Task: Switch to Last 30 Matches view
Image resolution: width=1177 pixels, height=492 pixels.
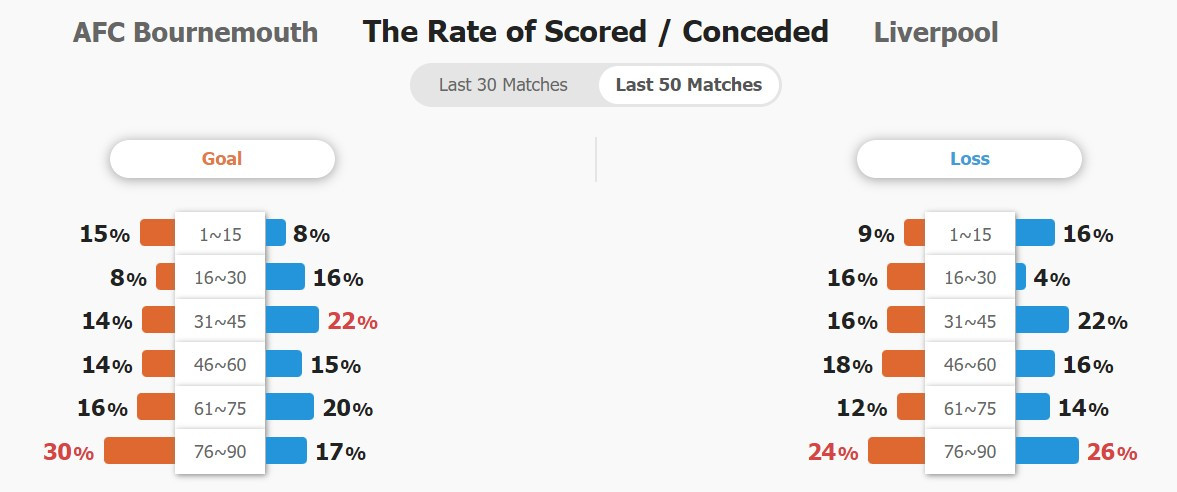Action: click(504, 85)
